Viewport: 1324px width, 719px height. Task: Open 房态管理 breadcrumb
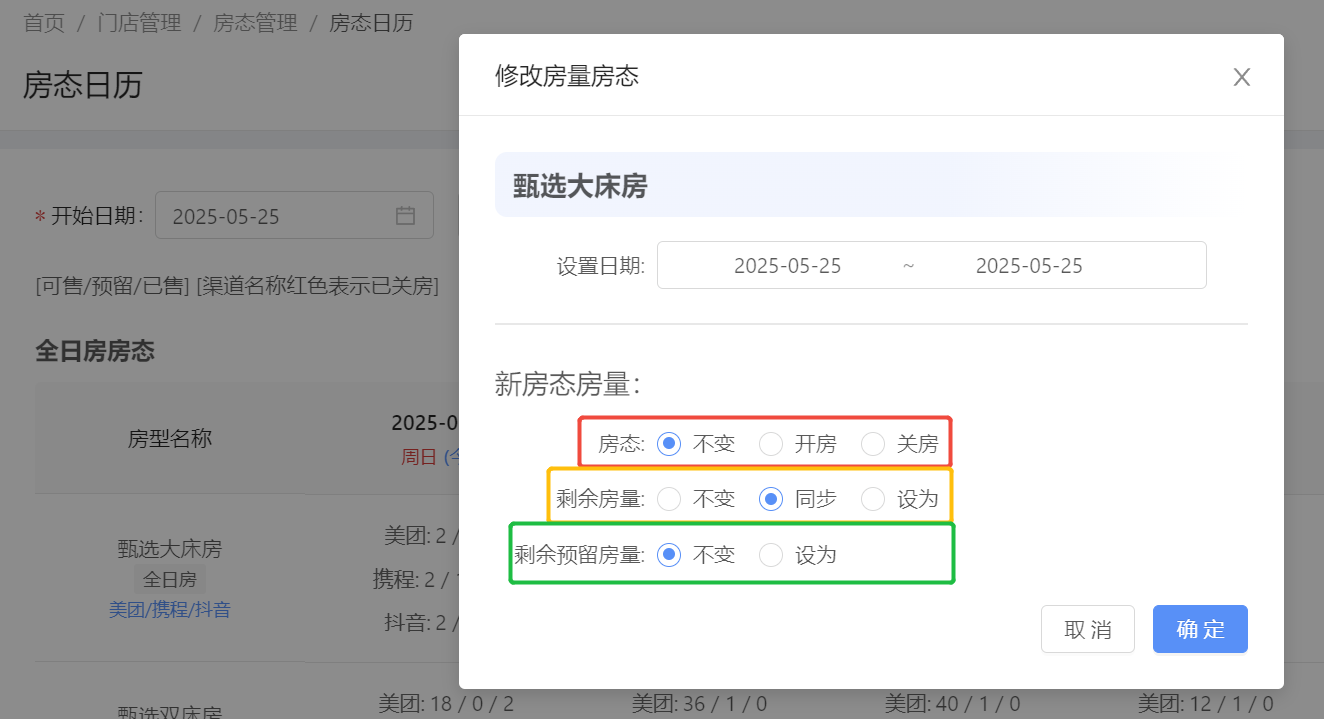point(256,23)
